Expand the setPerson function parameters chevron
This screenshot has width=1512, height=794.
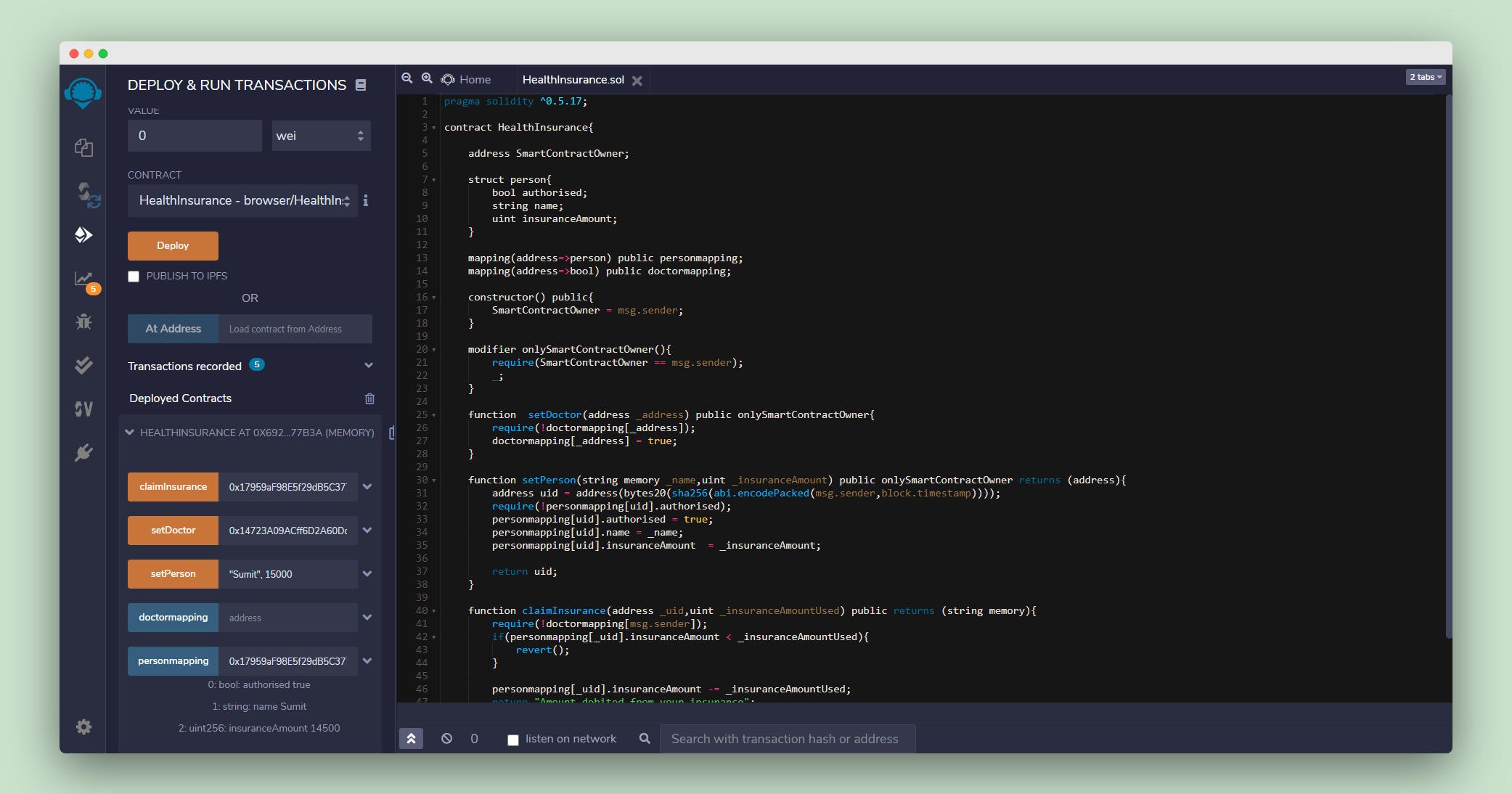[x=367, y=573]
